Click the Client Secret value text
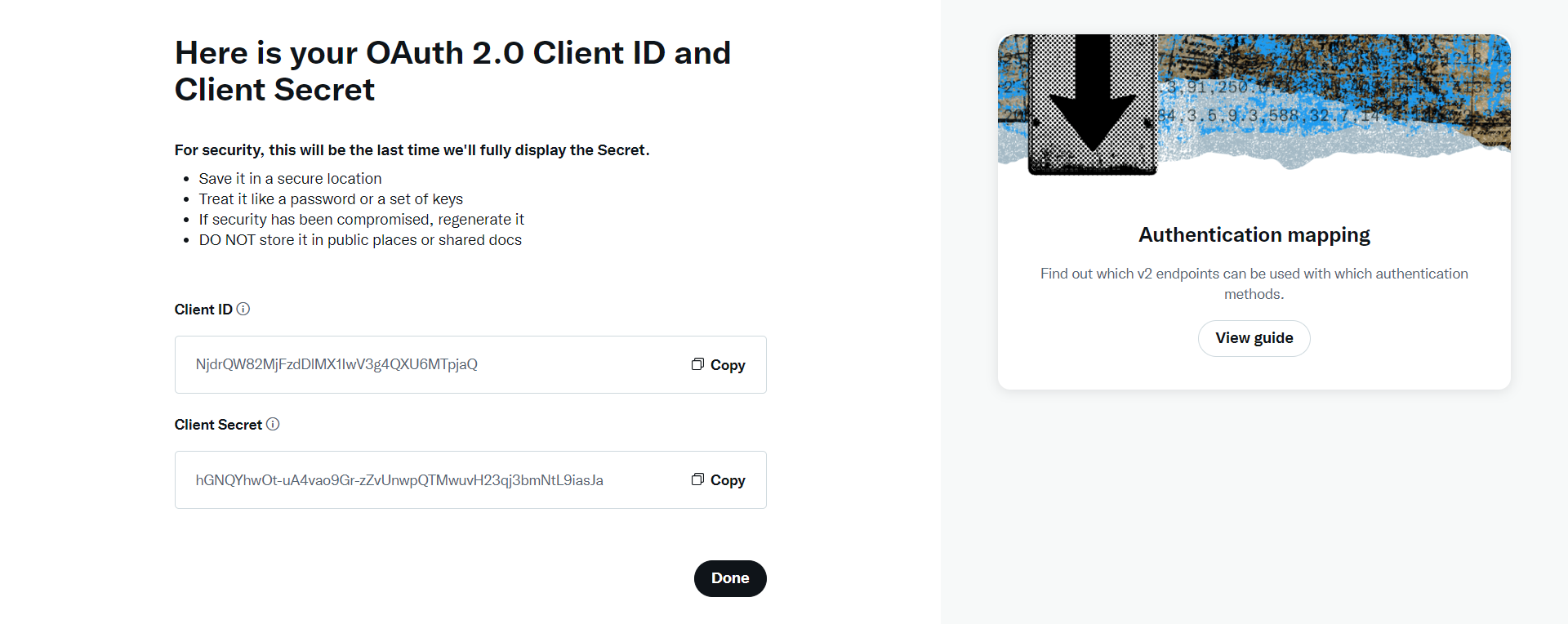The width and height of the screenshot is (1568, 624). (x=399, y=480)
